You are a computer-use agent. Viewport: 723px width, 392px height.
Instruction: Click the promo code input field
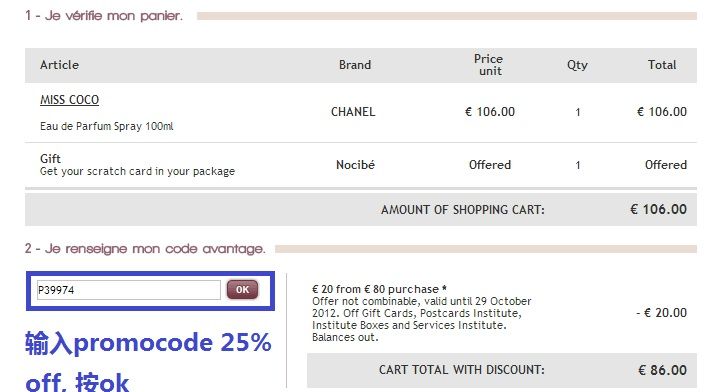point(129,290)
